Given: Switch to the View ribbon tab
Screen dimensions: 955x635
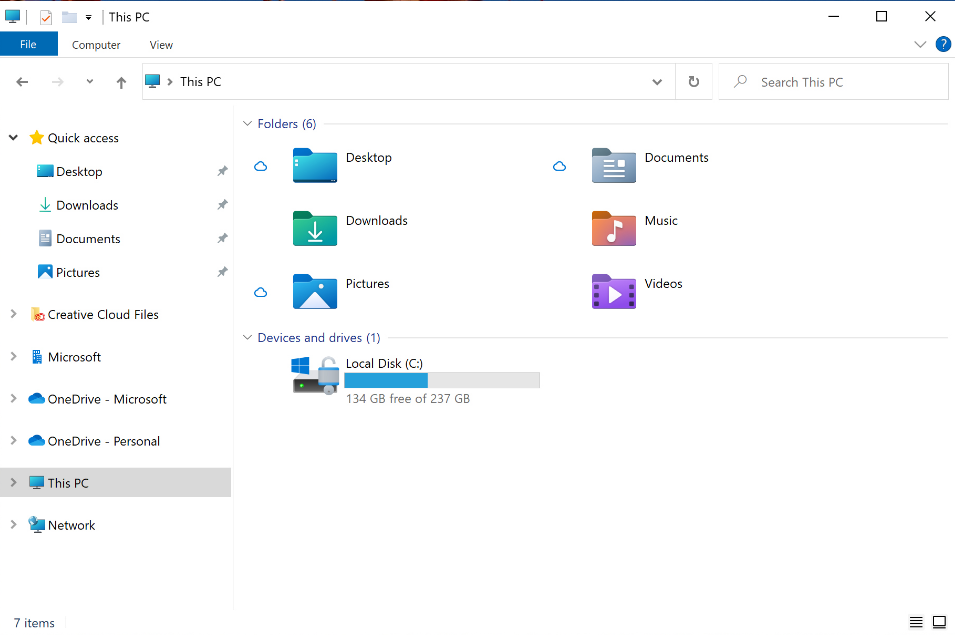Looking at the screenshot, I should (x=161, y=45).
